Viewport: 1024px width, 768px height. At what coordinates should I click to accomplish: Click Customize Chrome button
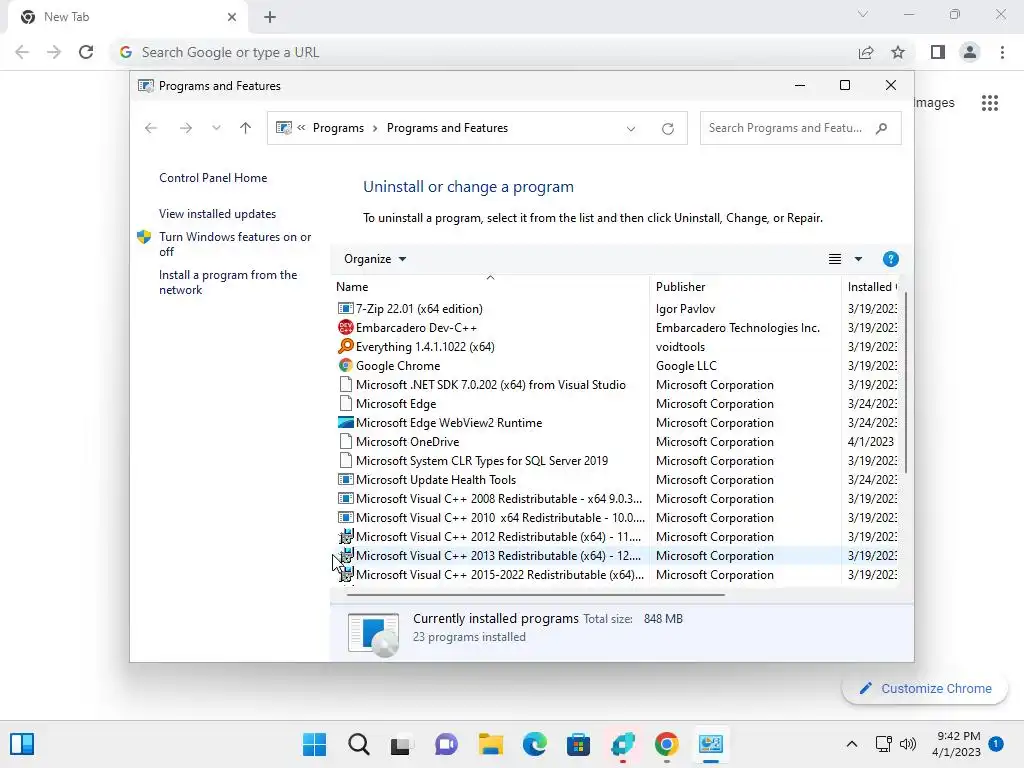pyautogui.click(x=925, y=688)
